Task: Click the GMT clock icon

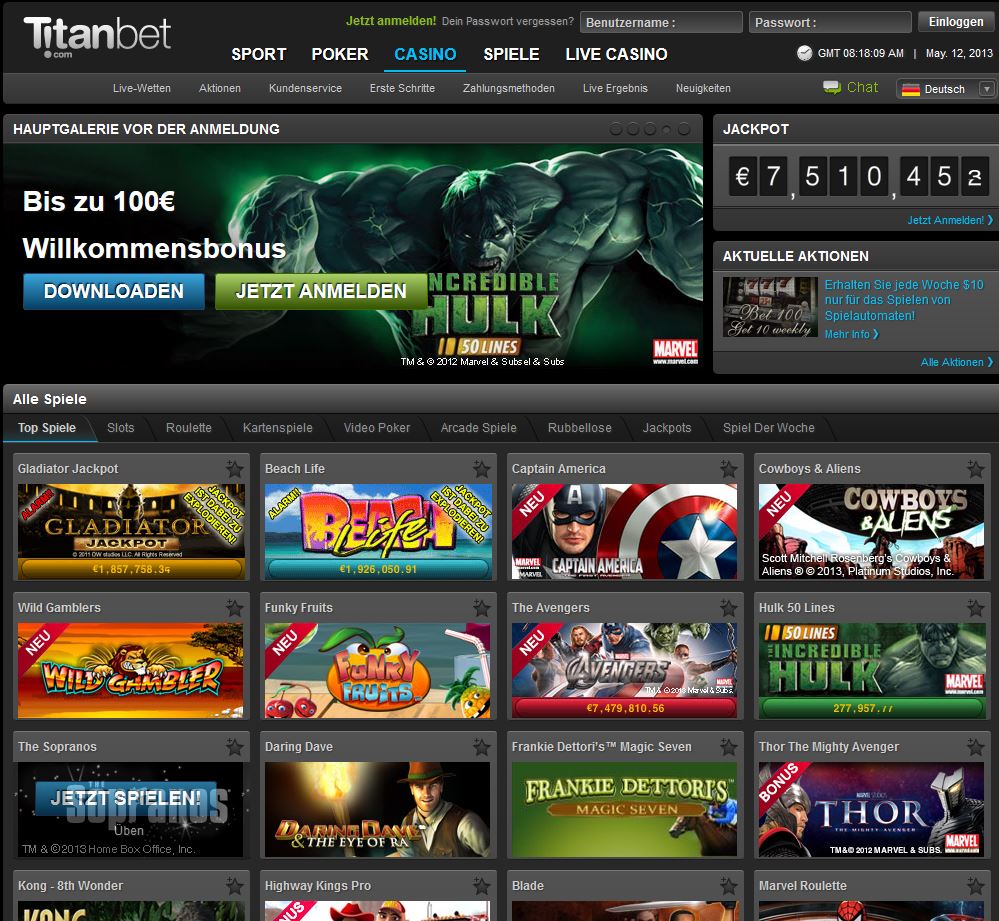Action: tap(805, 53)
